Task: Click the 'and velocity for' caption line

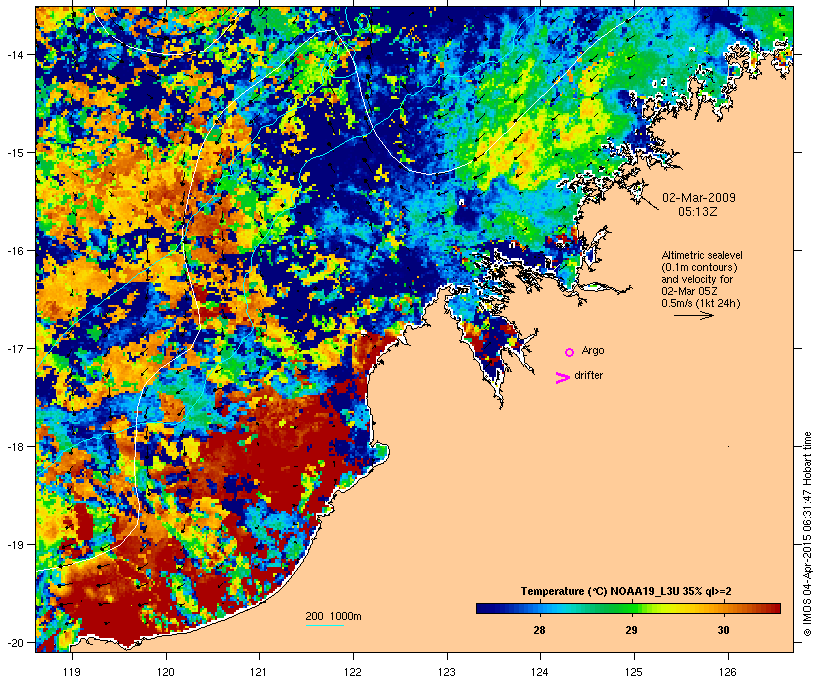Action: [x=697, y=279]
